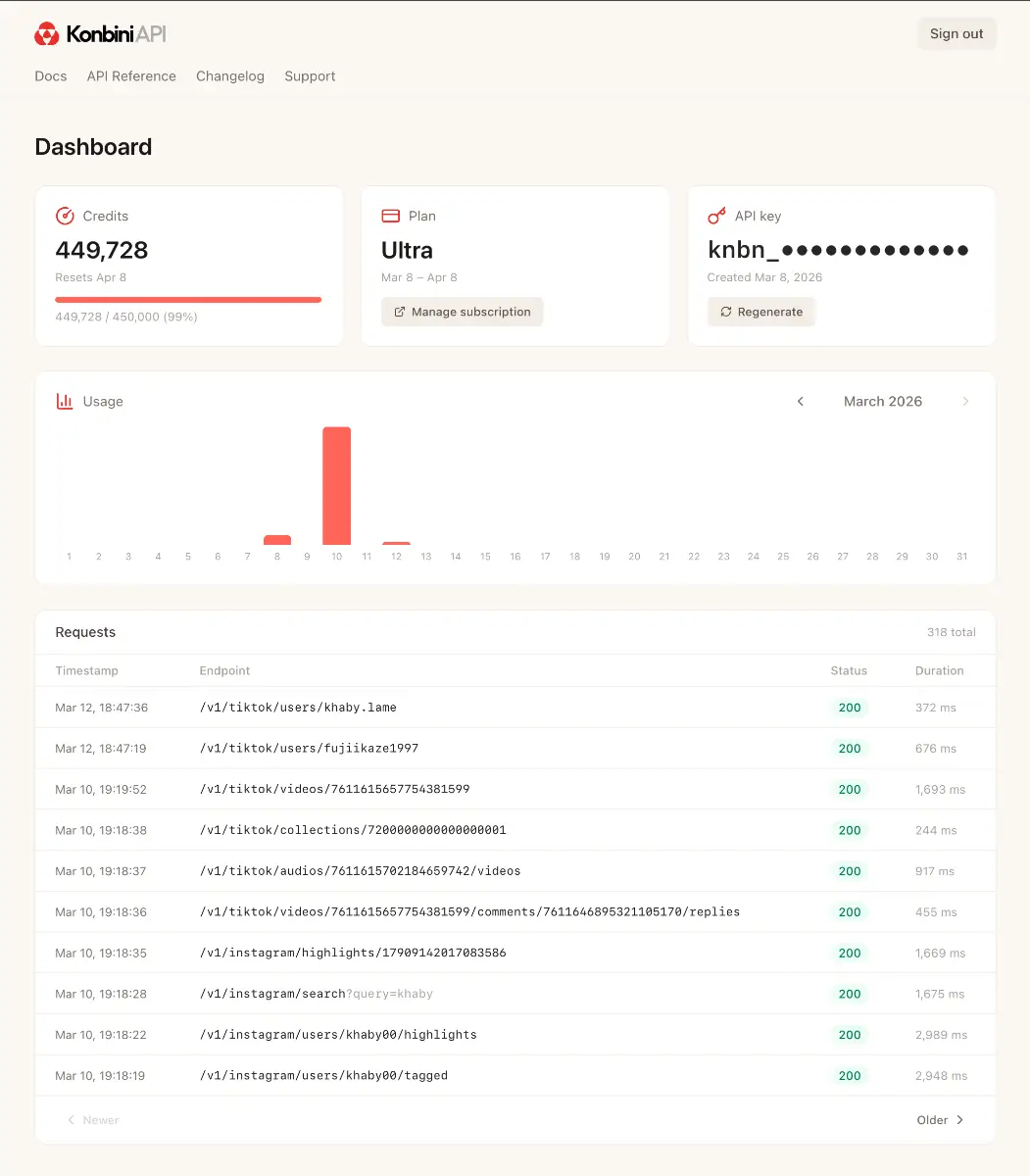
Task: Go to previous month in Usage
Action: (x=801, y=401)
